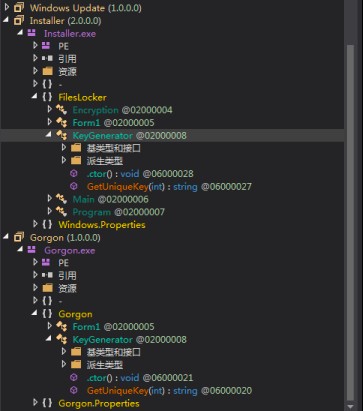Expand 基类型和接口 under FilesLocker KeyGenerator
Viewport: 363px width, 411px height.
tap(64, 148)
